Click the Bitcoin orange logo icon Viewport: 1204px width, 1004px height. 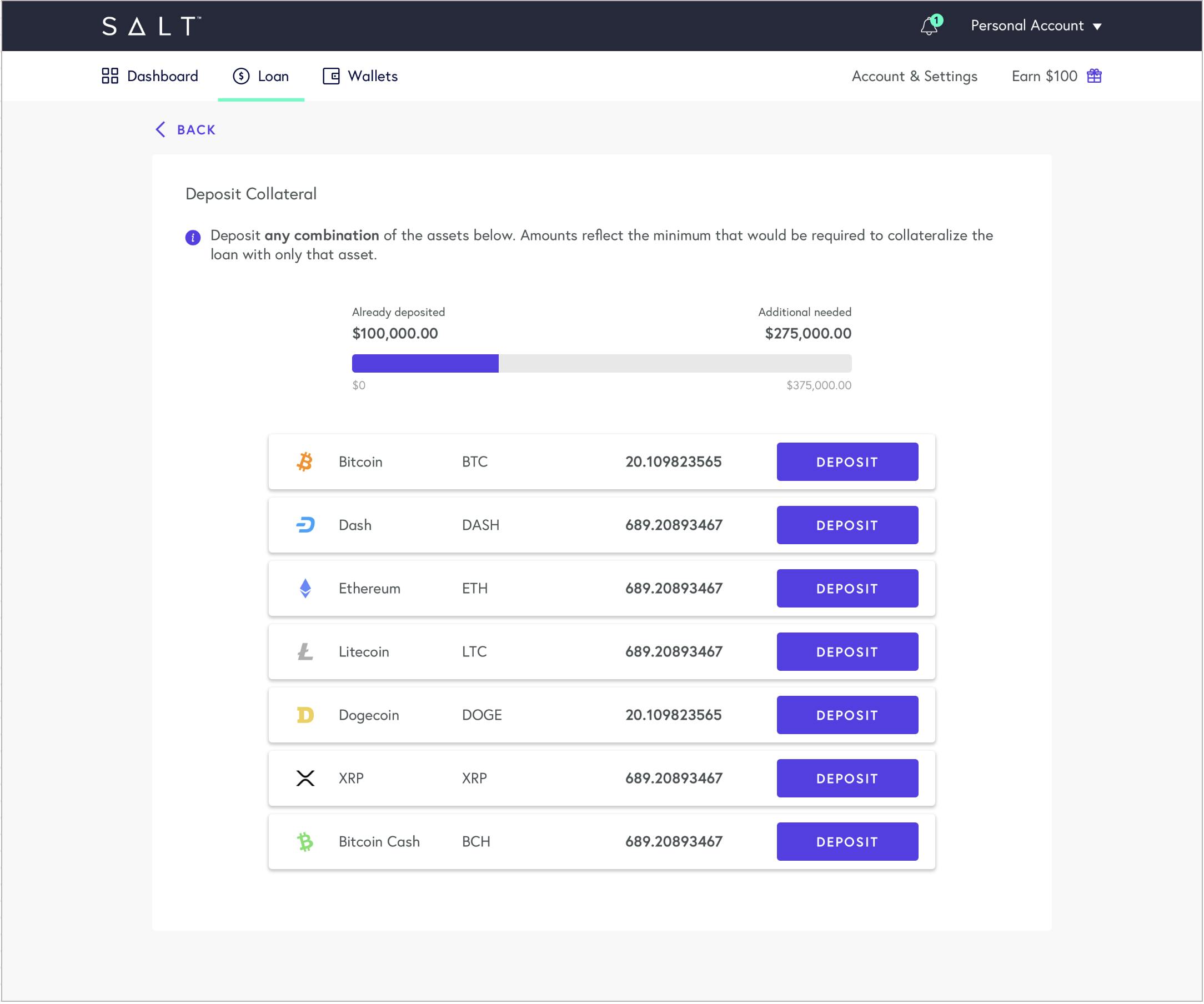[x=305, y=462]
